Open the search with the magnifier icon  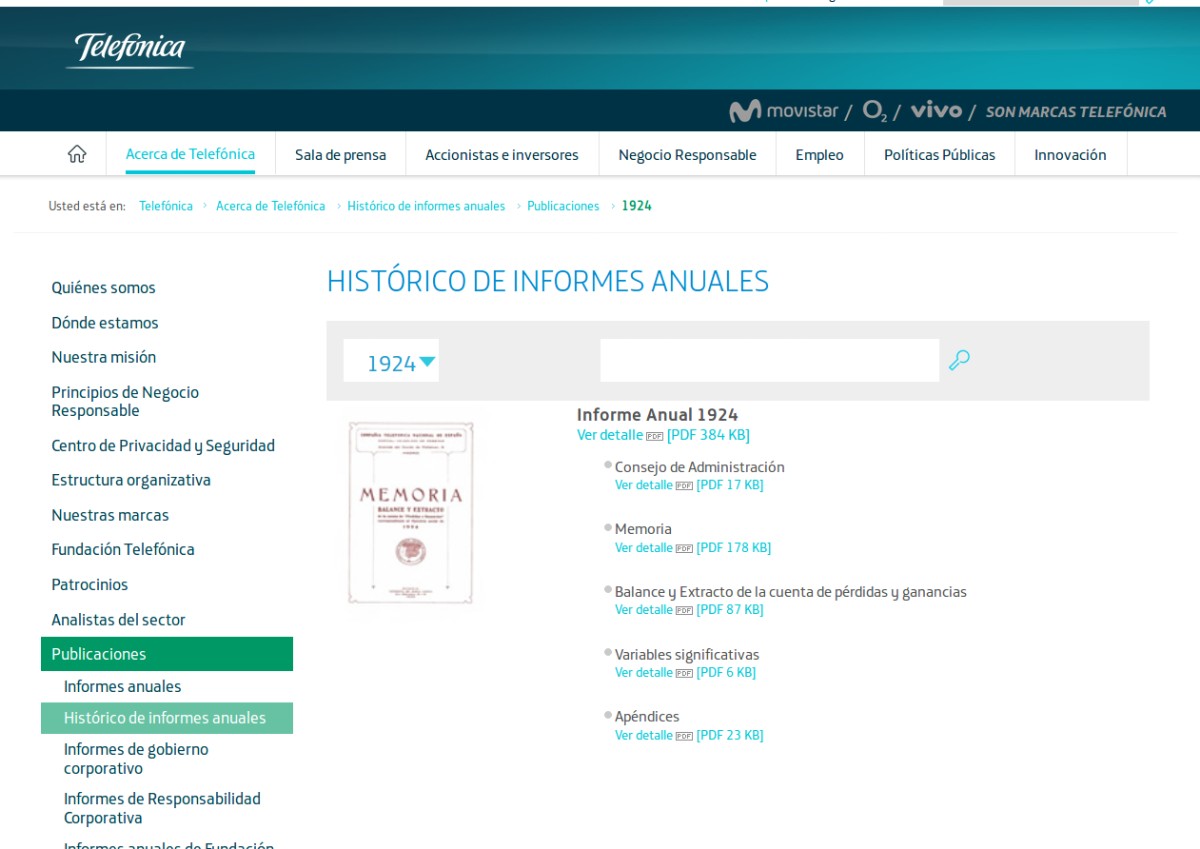(960, 360)
